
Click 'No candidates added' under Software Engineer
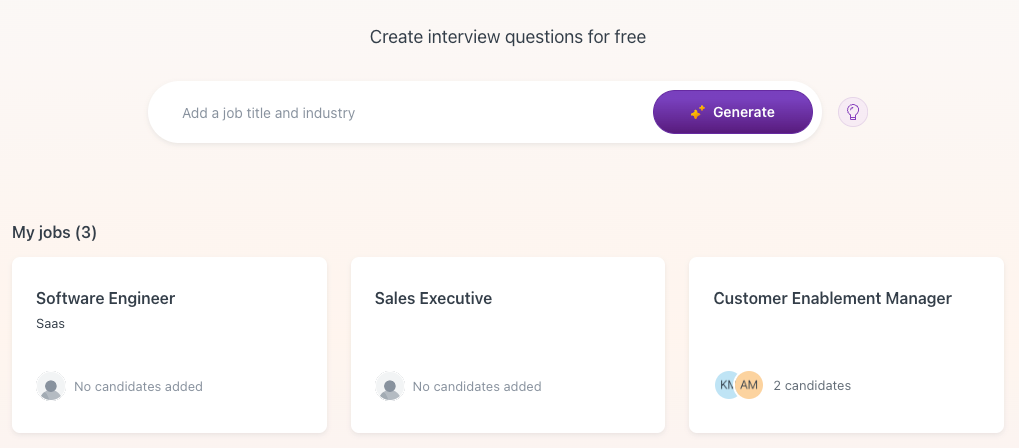click(138, 386)
